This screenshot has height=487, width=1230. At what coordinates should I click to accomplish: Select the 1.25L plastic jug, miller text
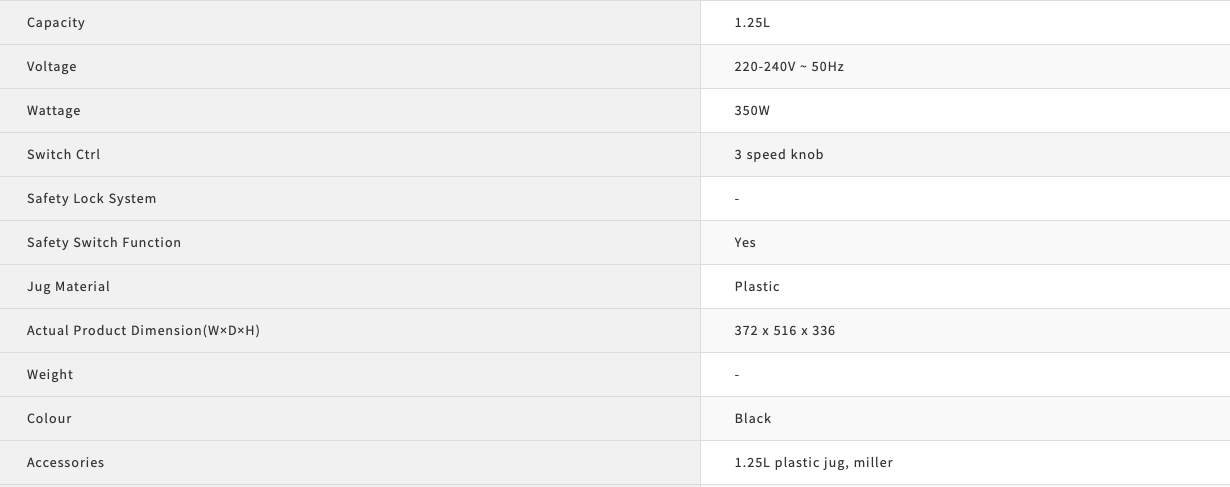pos(814,463)
